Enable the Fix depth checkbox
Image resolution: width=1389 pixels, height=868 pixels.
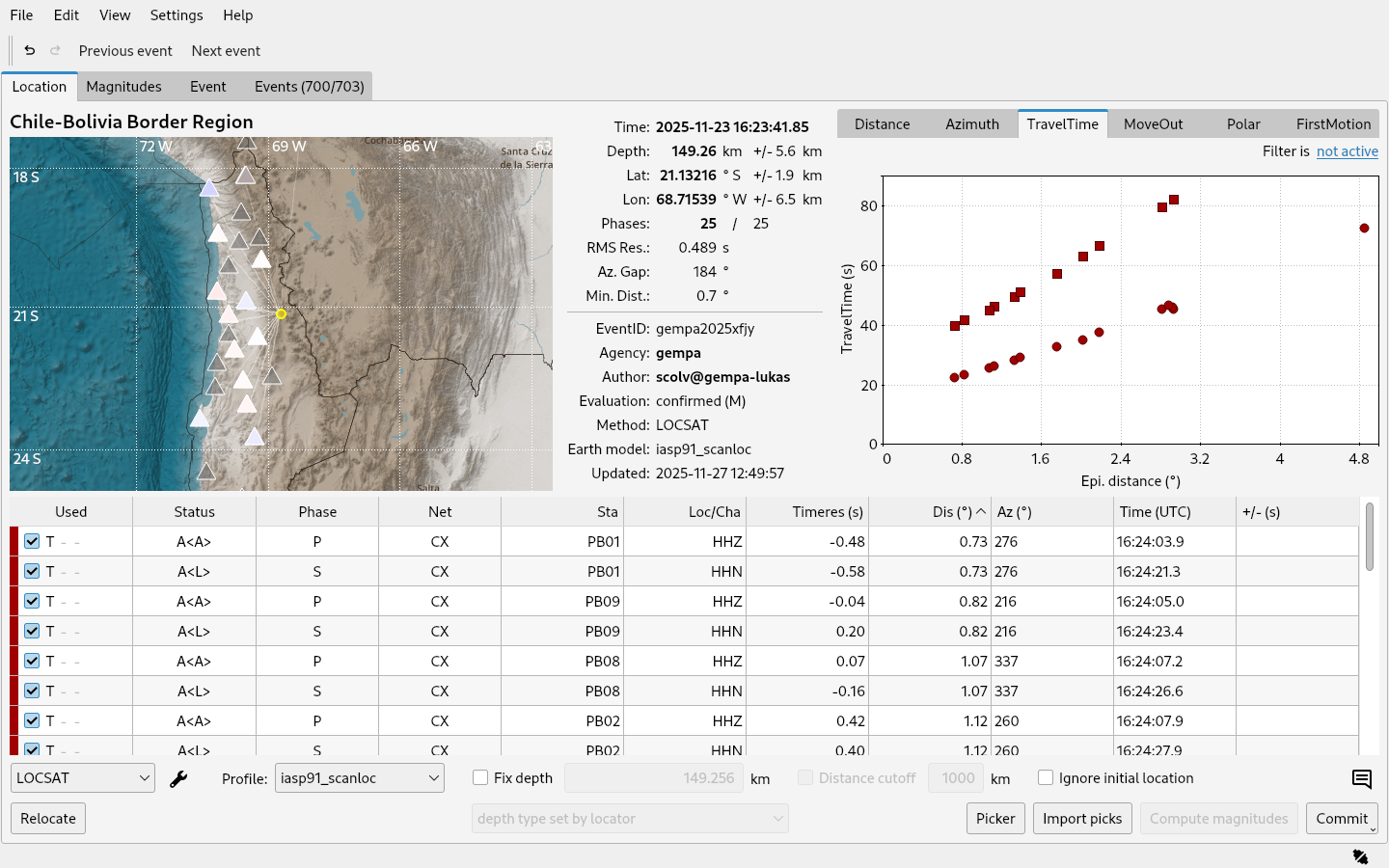point(480,778)
